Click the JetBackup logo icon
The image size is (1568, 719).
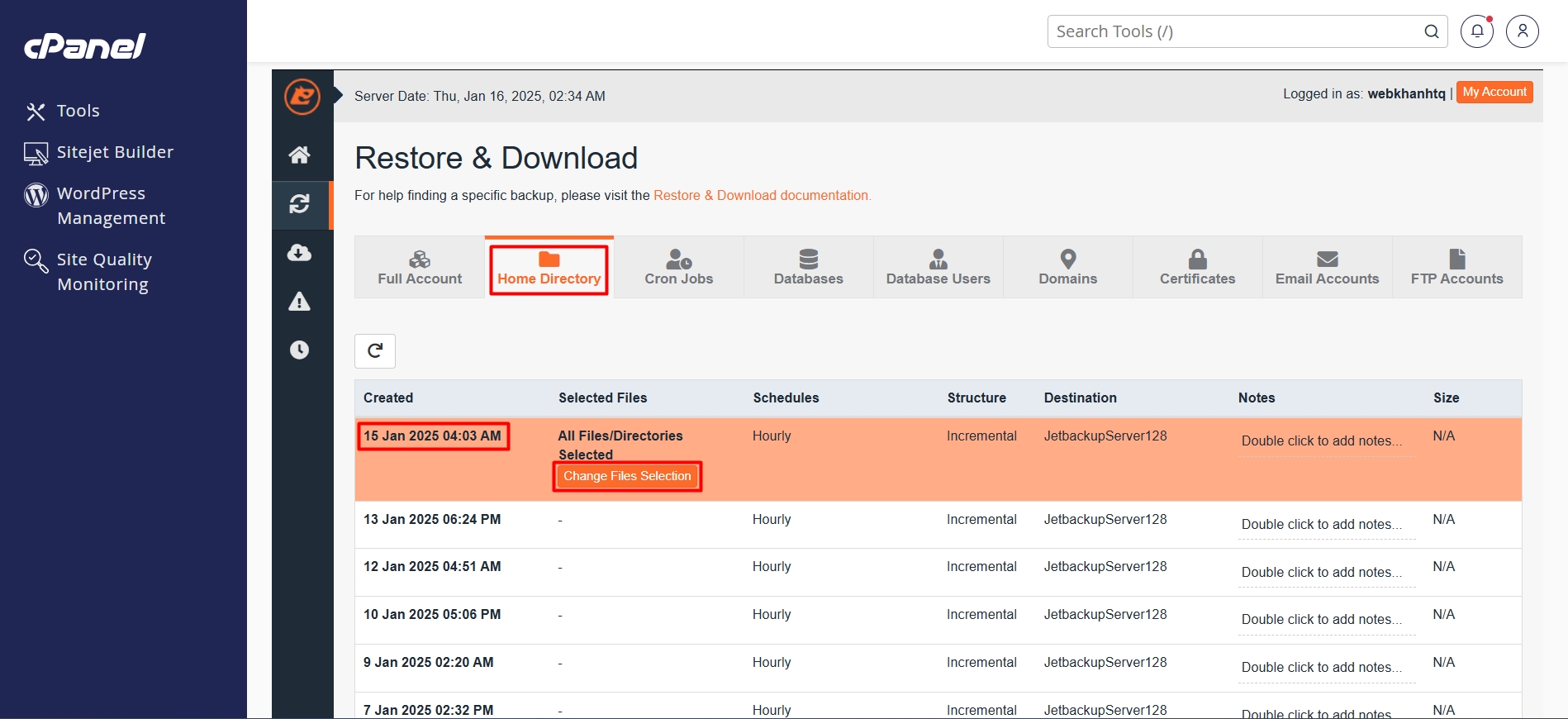[x=302, y=97]
